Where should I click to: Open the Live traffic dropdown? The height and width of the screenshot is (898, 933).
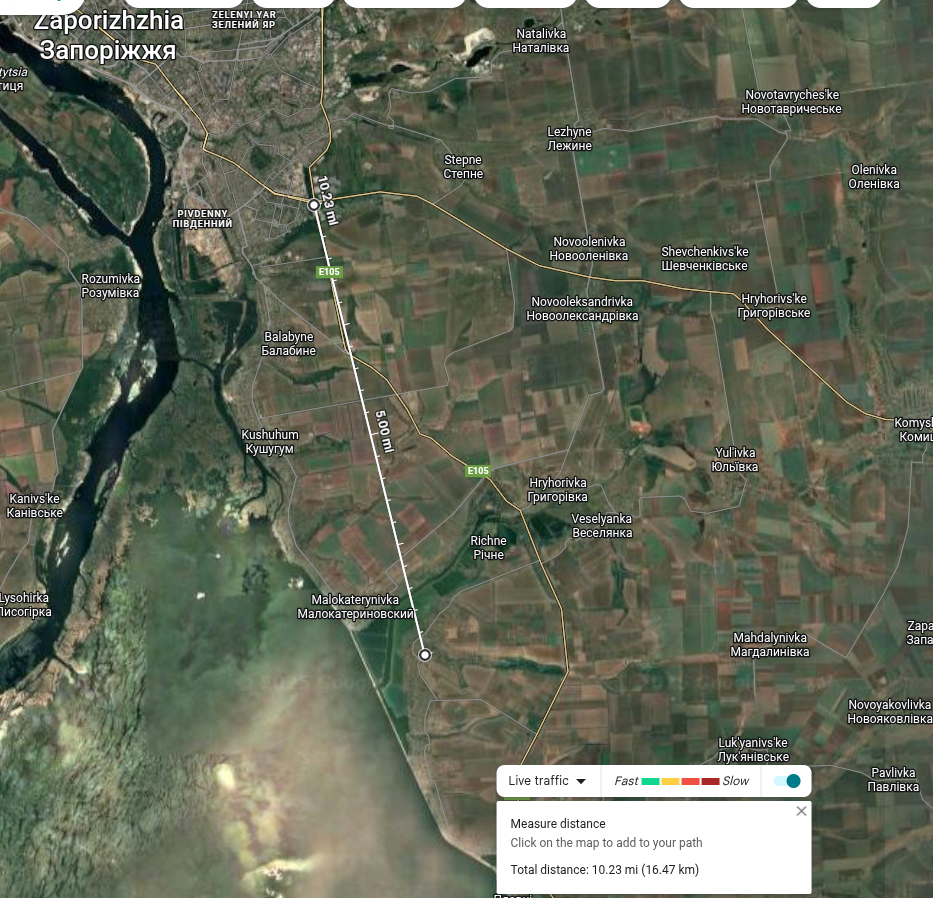tap(547, 781)
